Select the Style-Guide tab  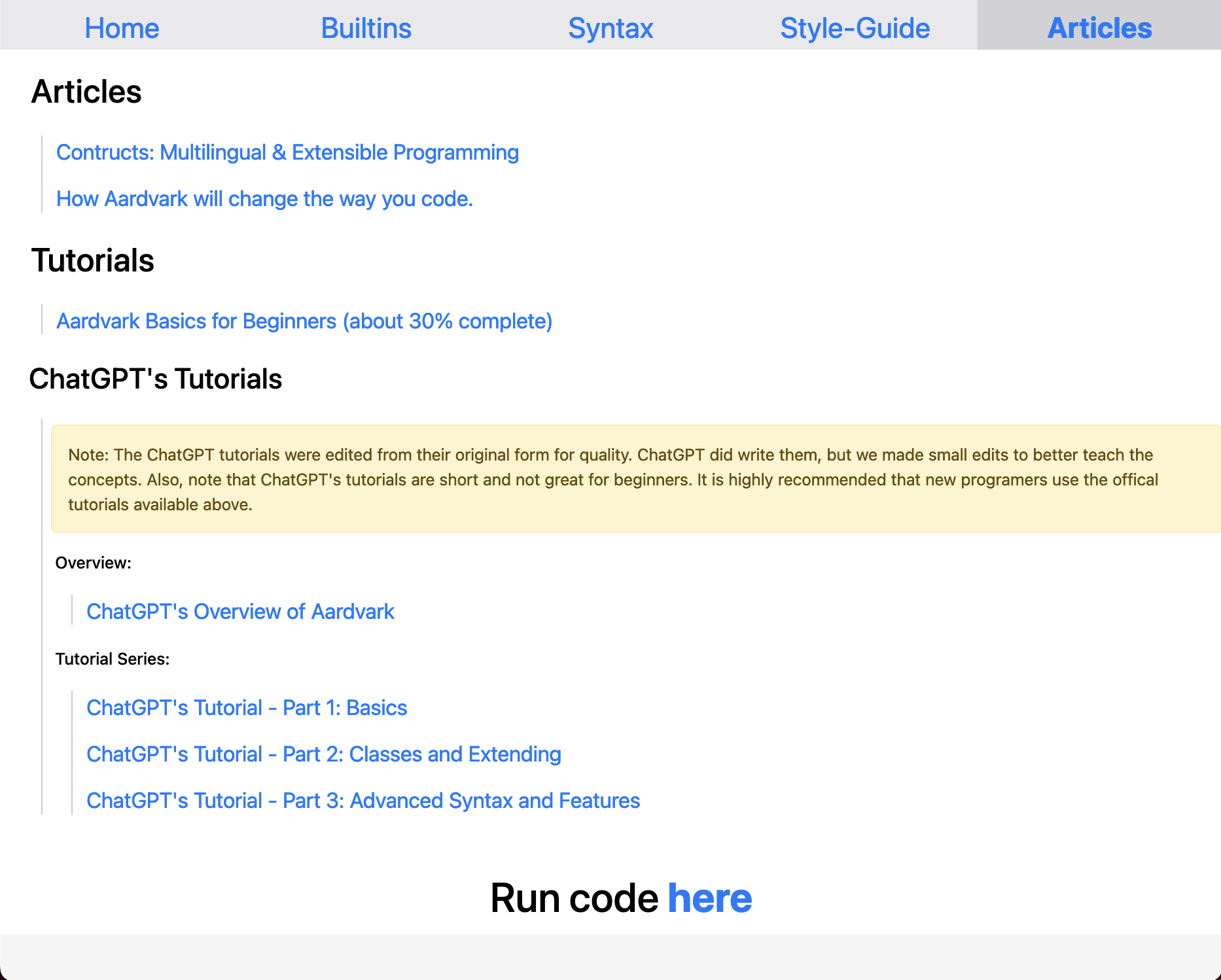[x=855, y=28]
